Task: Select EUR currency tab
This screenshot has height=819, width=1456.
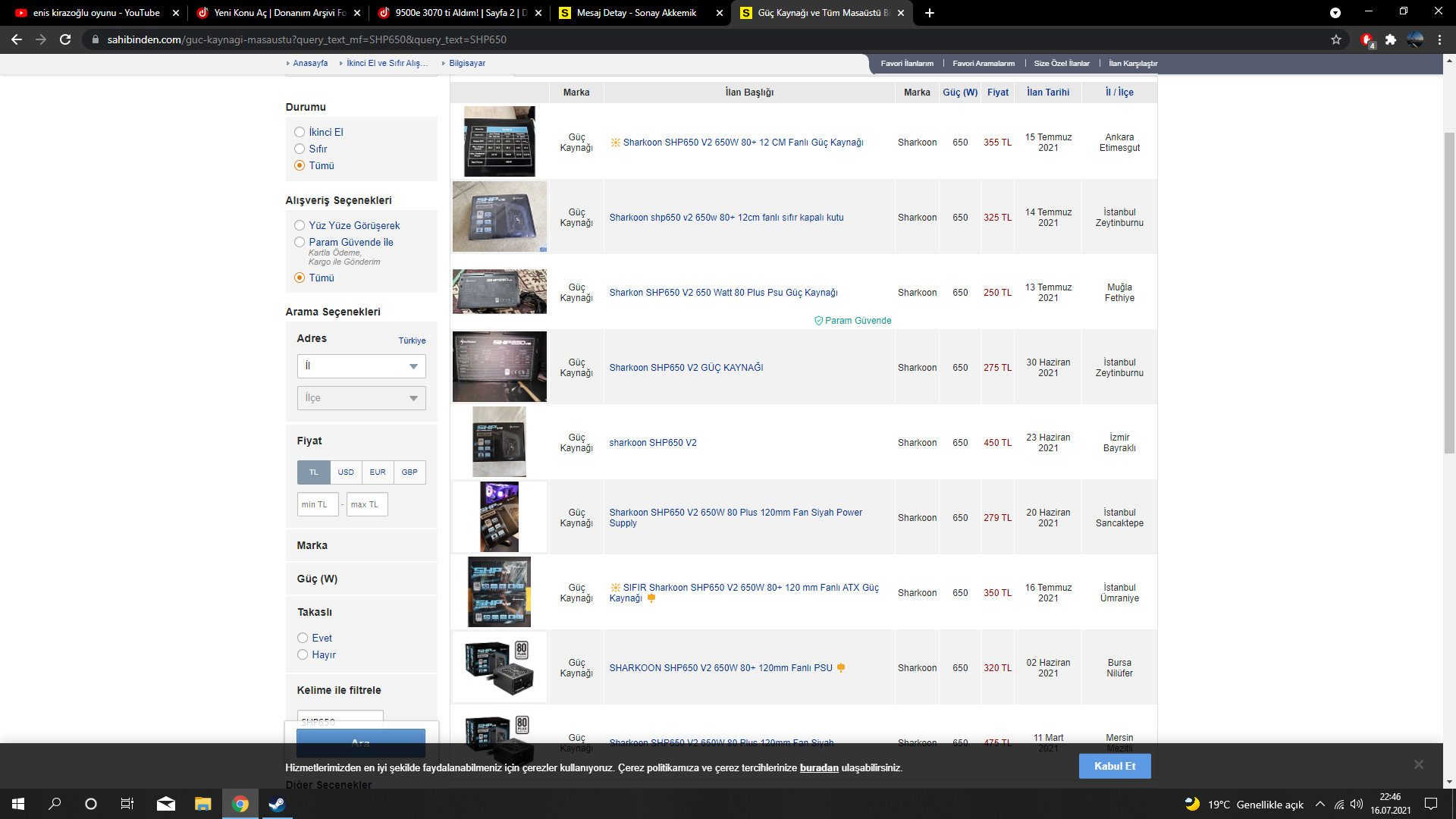Action: click(x=378, y=472)
